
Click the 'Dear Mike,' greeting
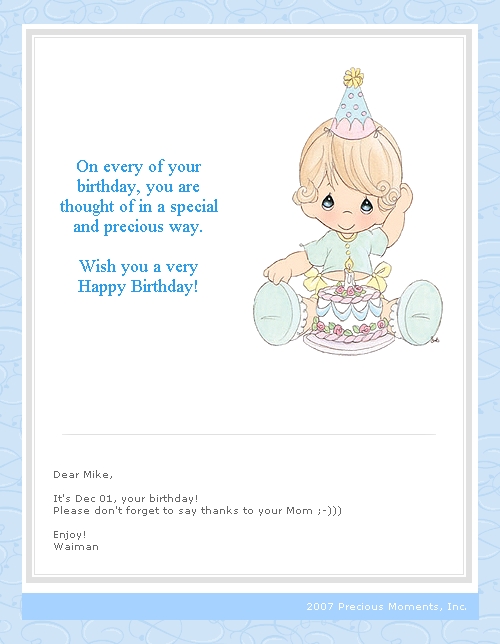83,475
